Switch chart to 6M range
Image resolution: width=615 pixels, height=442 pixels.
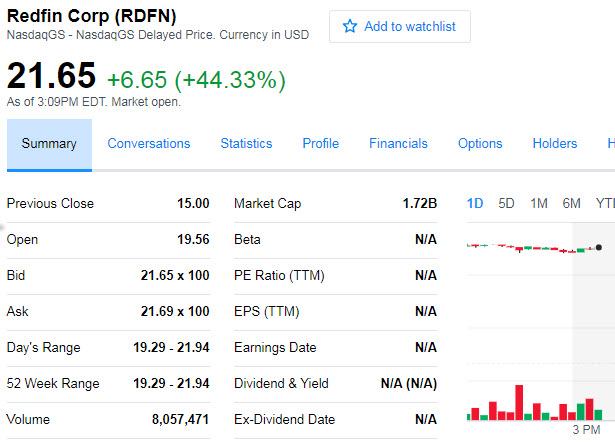point(571,204)
